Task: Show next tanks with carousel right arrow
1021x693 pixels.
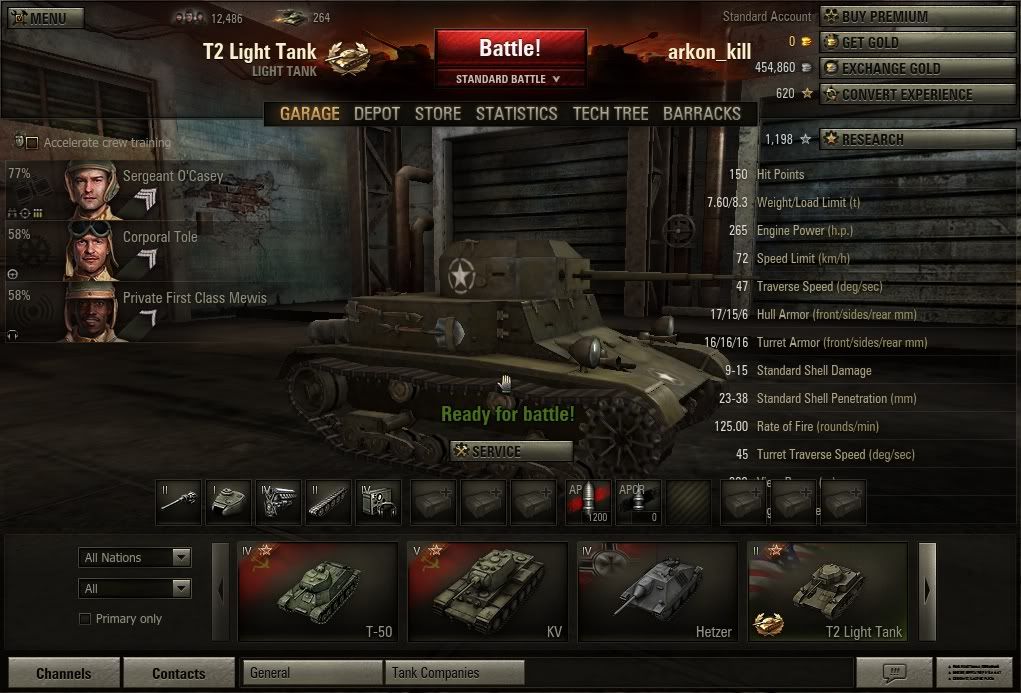Action: click(x=927, y=591)
